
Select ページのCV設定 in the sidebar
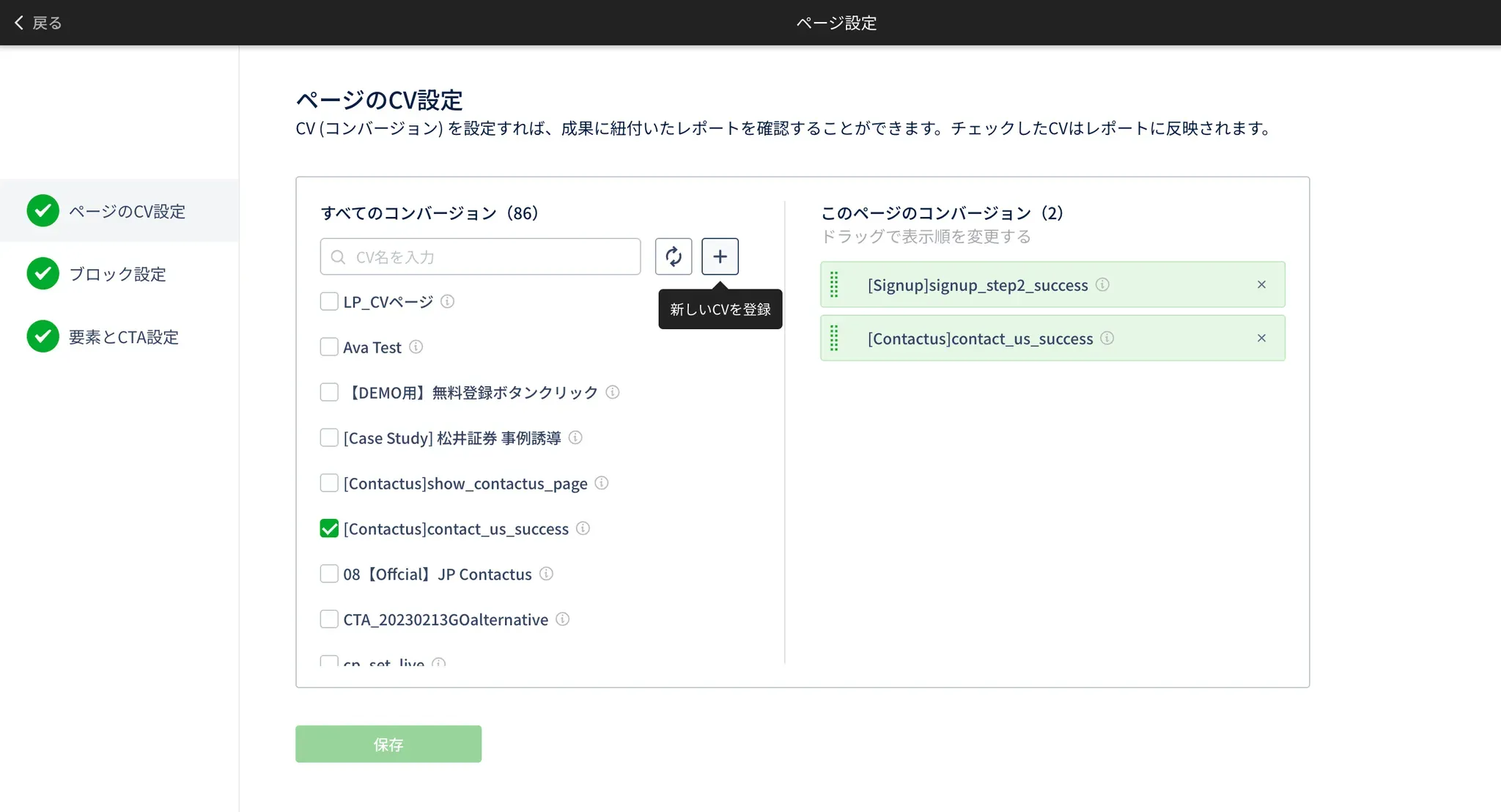pyautogui.click(x=127, y=211)
